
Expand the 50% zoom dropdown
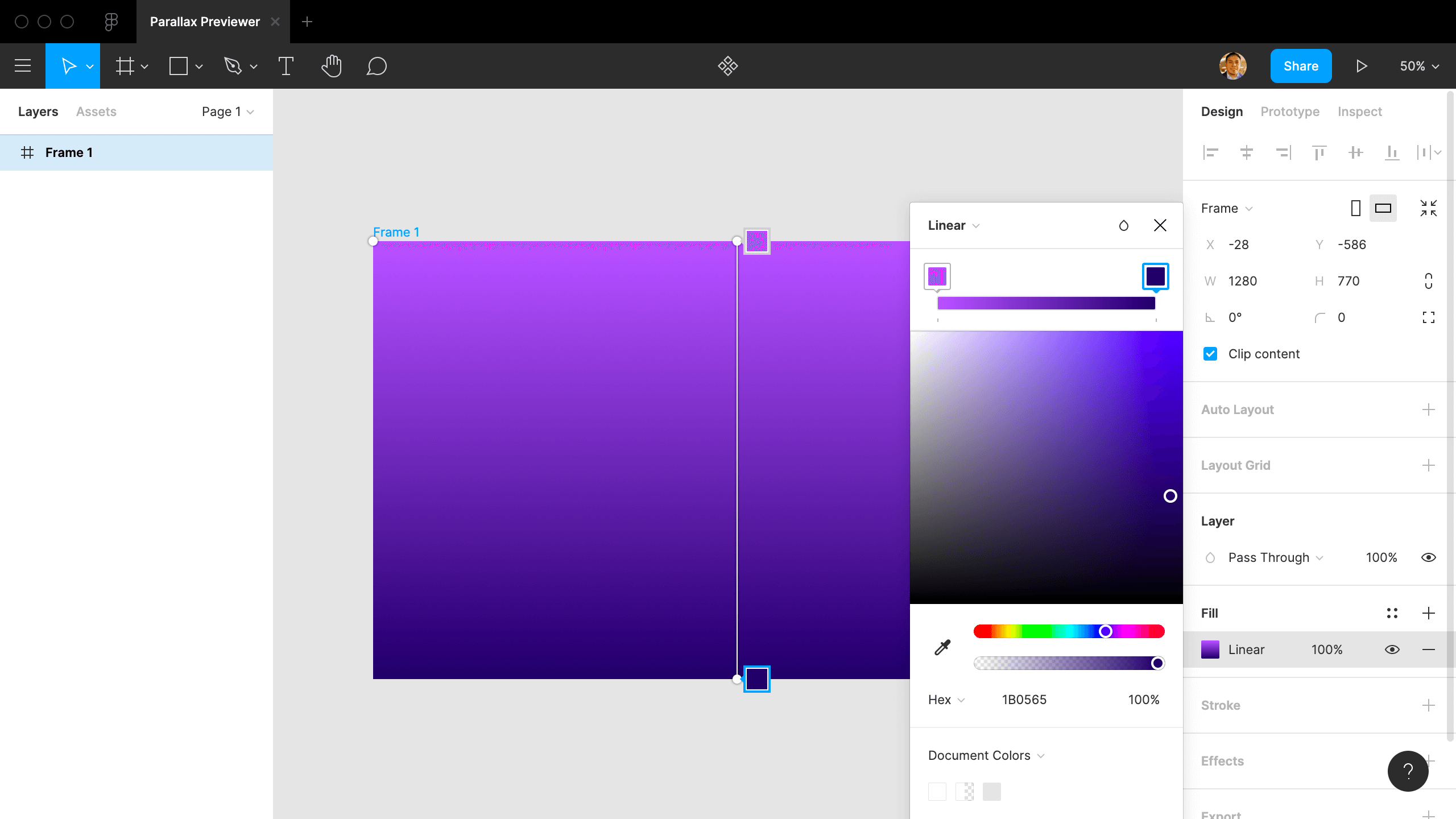click(x=1419, y=66)
